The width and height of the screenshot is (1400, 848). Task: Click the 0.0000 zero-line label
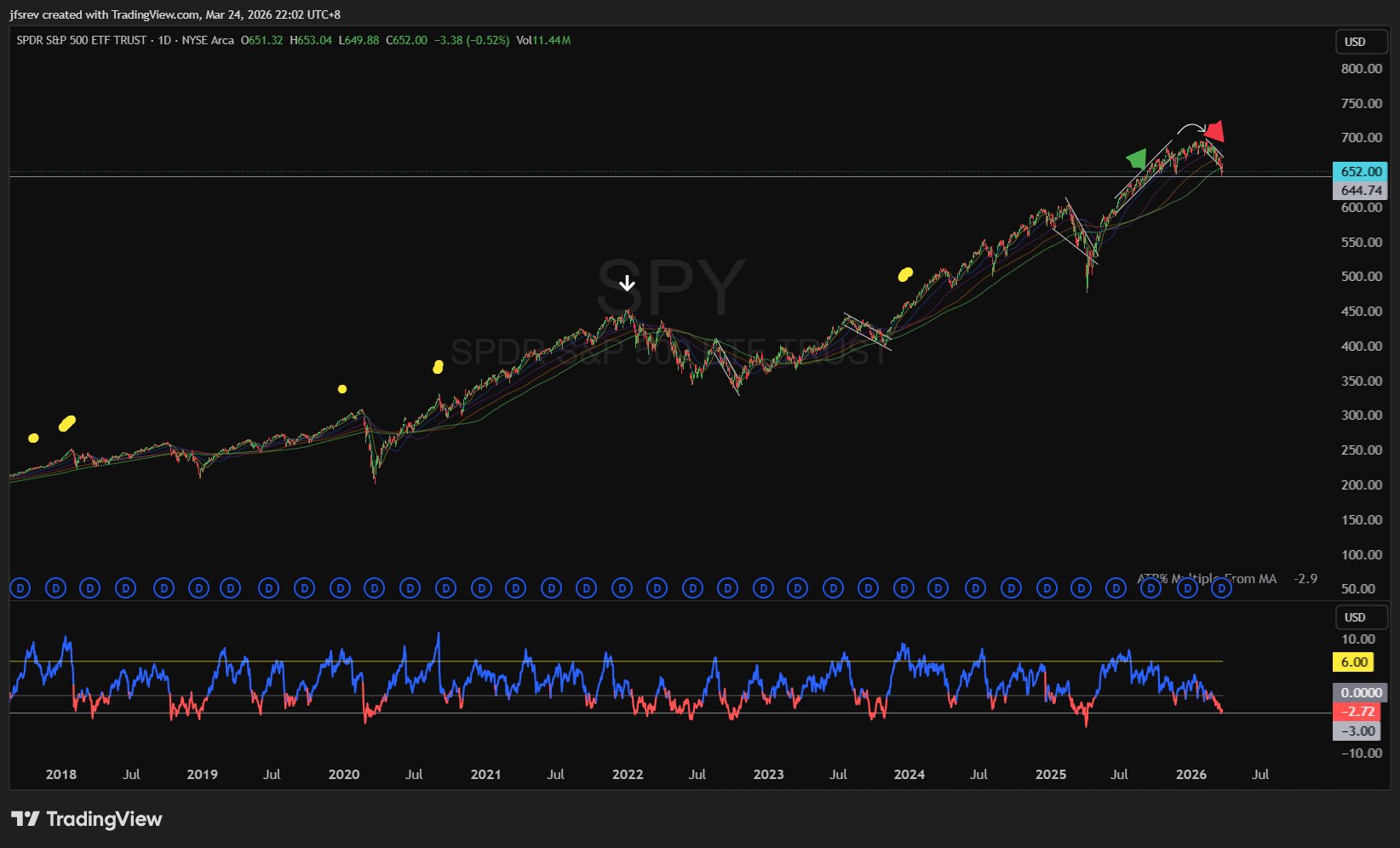pyautogui.click(x=1360, y=692)
